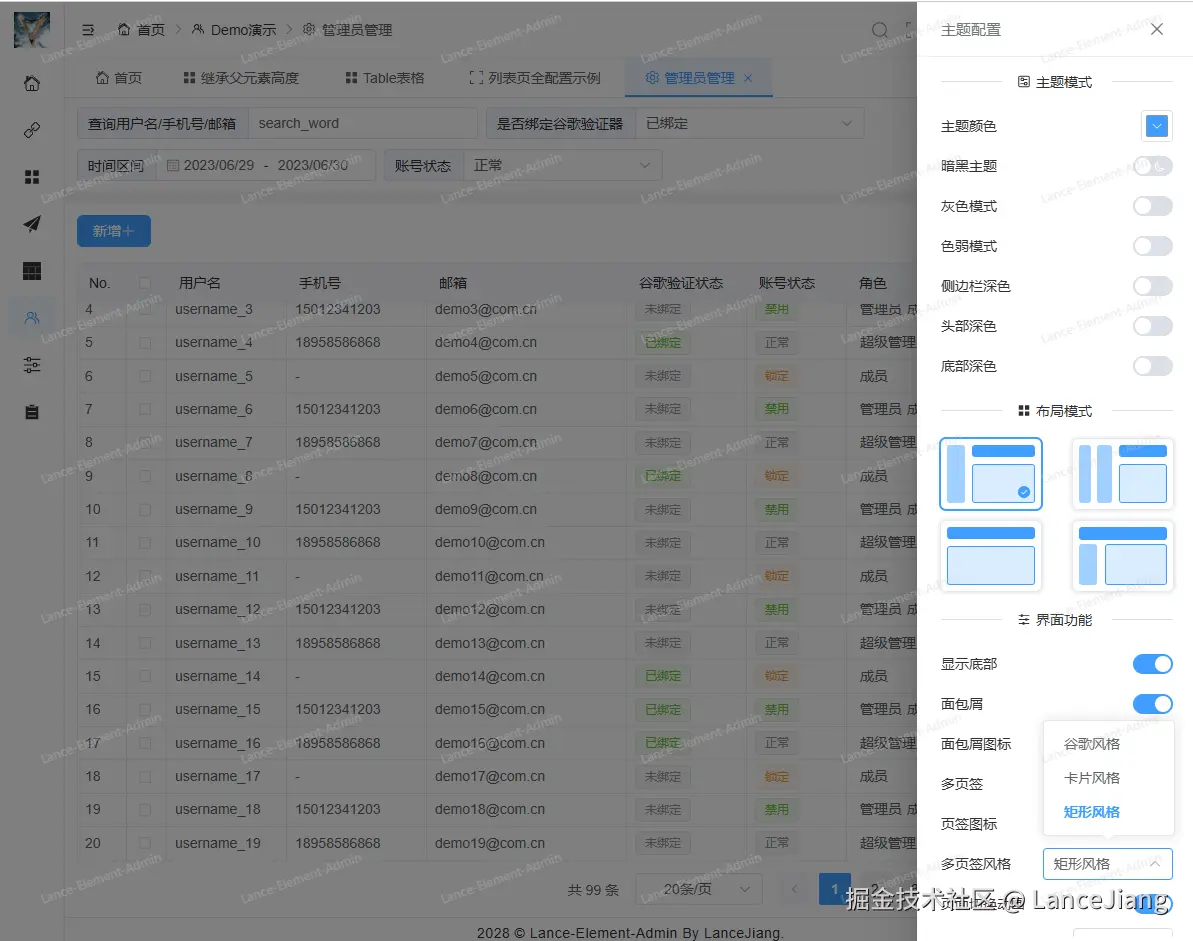Open the search magnifier in the top bar
This screenshot has height=941, width=1193.
click(x=879, y=30)
